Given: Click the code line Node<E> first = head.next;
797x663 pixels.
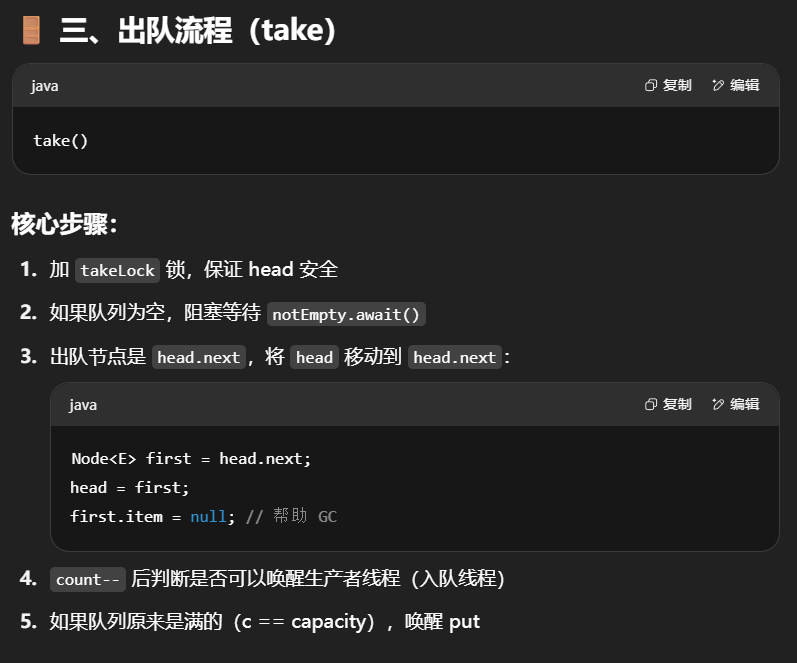Looking at the screenshot, I should pyautogui.click(x=191, y=458).
